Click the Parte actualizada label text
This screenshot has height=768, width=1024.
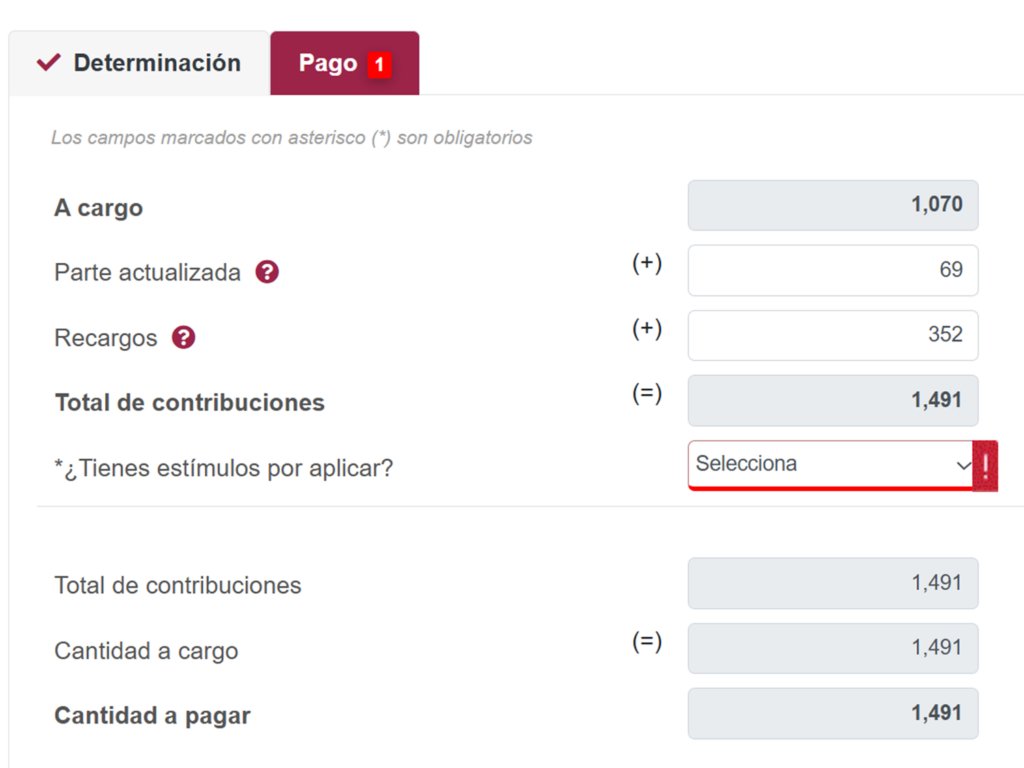click(x=147, y=273)
